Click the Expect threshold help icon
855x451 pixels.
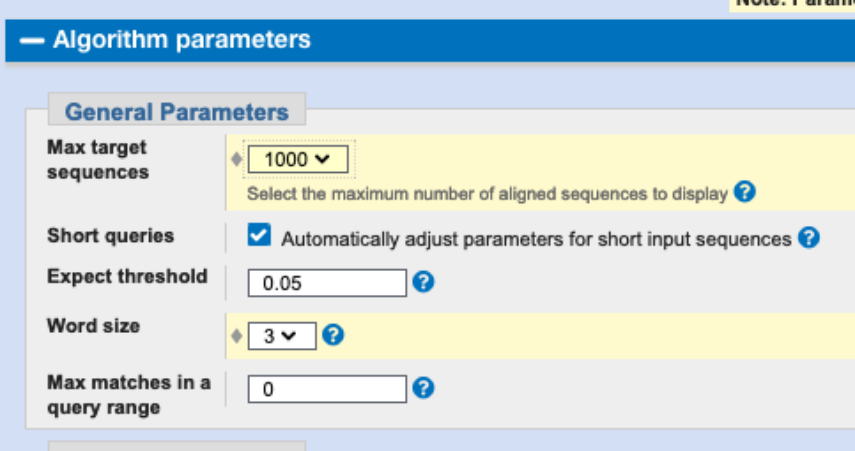coord(423,282)
